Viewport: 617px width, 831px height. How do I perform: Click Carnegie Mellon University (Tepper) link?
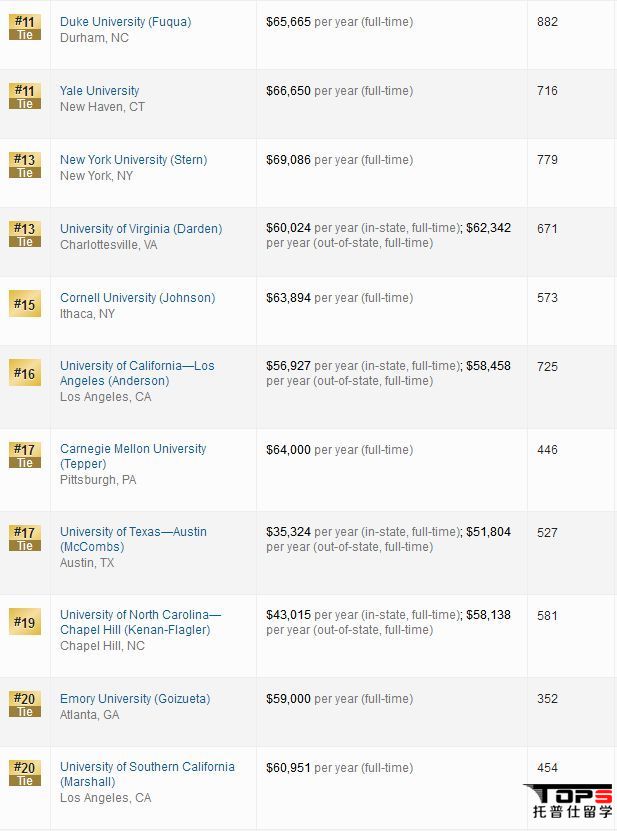133,456
